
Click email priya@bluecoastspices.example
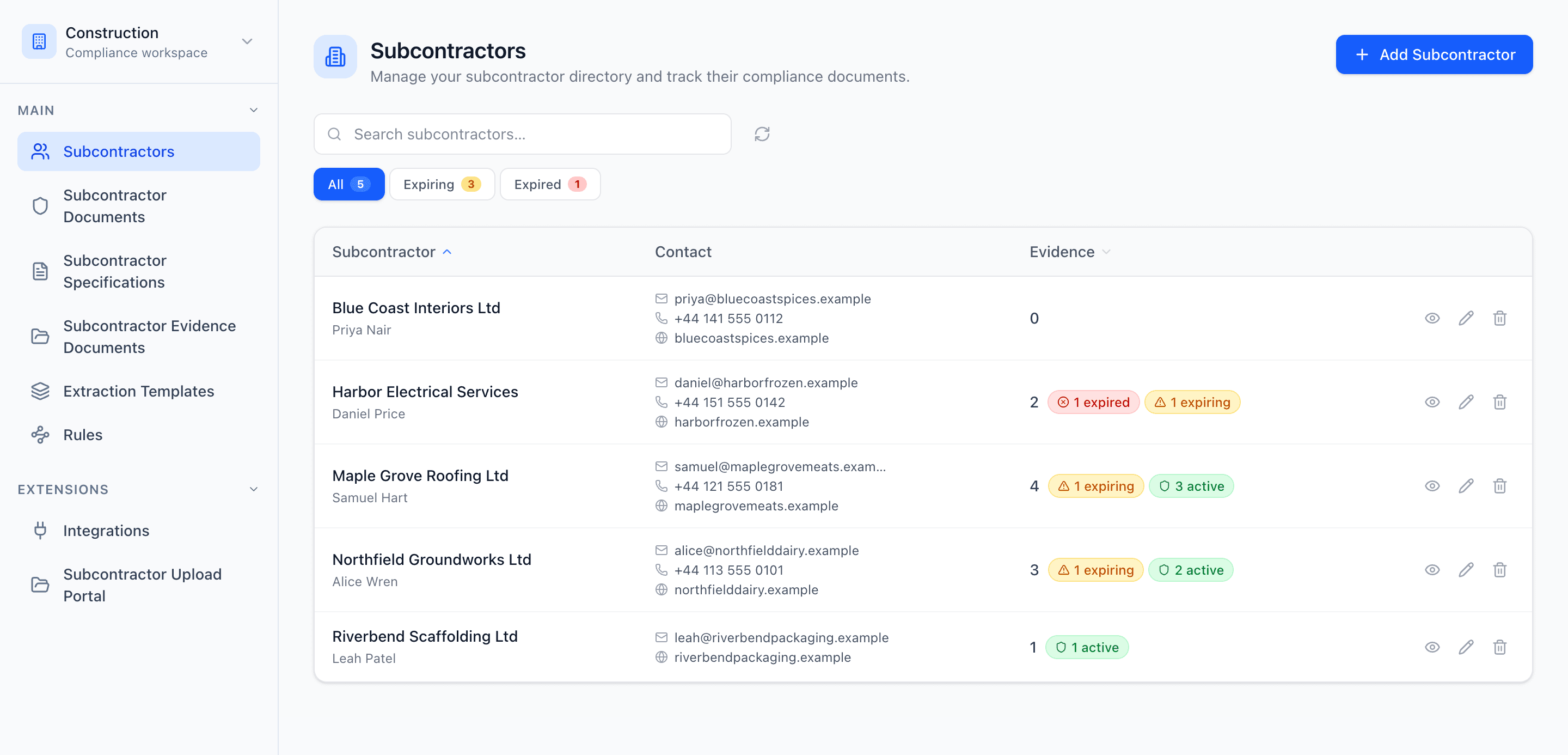tap(773, 299)
